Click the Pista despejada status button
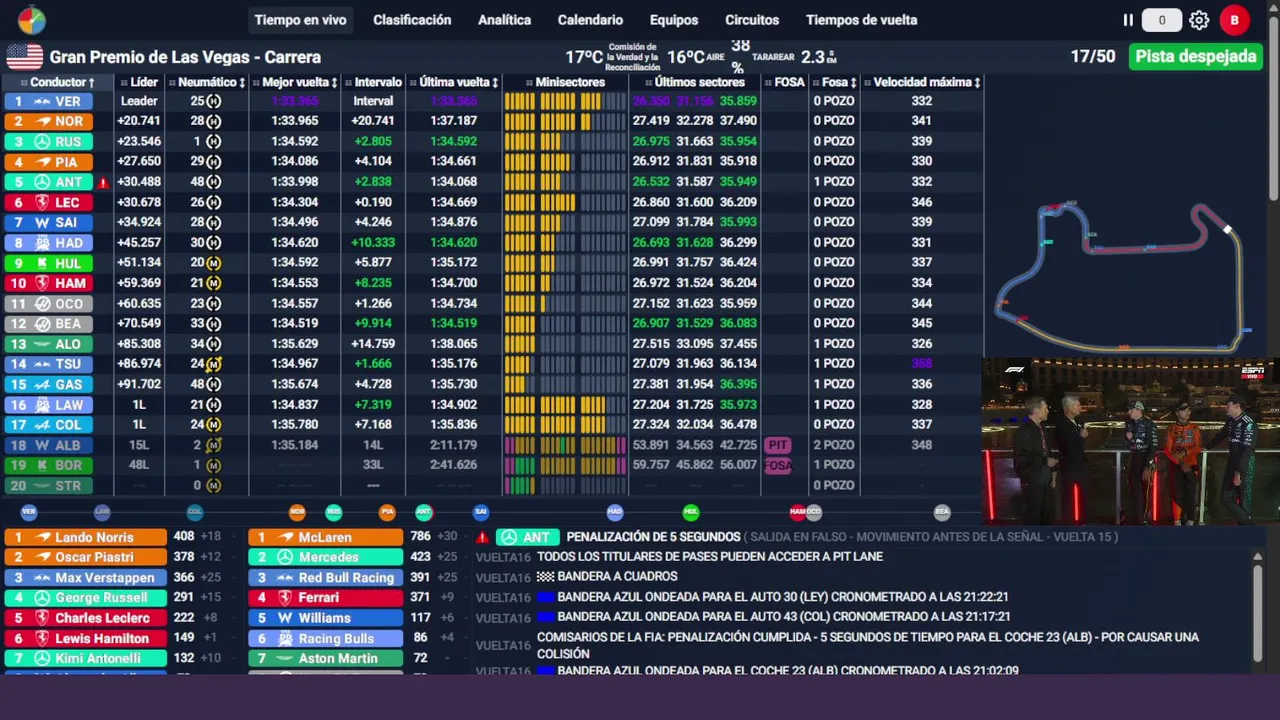 [x=1195, y=56]
